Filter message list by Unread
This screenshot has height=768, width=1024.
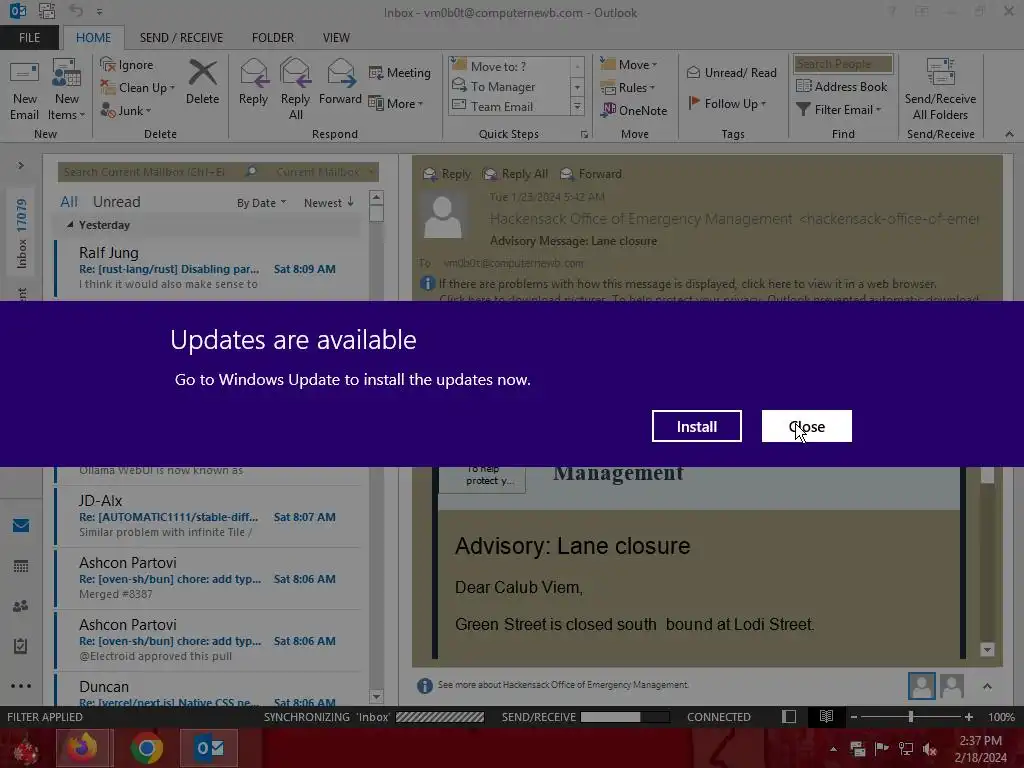pos(116,202)
